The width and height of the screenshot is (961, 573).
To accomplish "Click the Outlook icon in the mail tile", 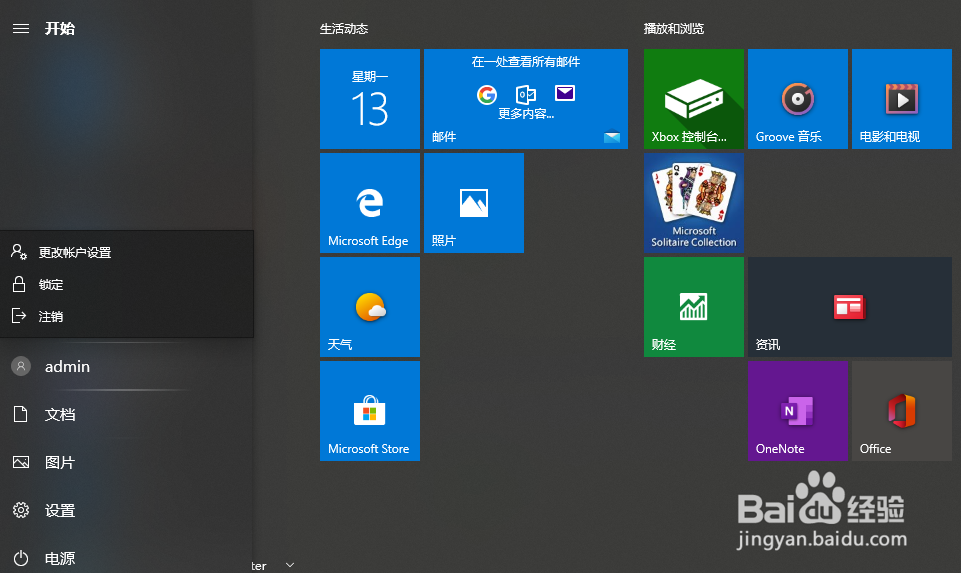I will (526, 94).
